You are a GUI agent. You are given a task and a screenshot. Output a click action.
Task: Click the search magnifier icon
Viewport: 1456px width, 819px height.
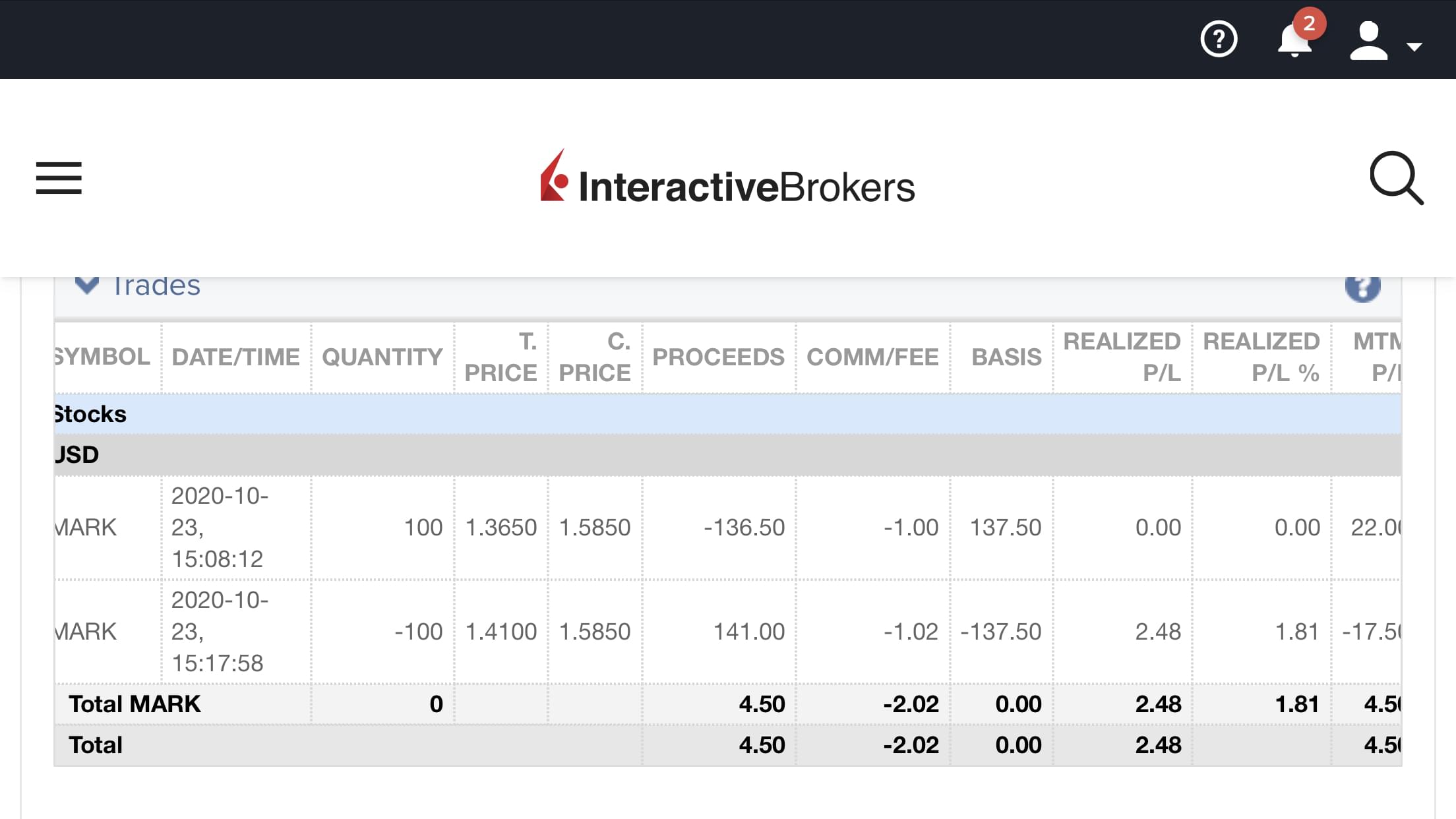coord(1396,178)
